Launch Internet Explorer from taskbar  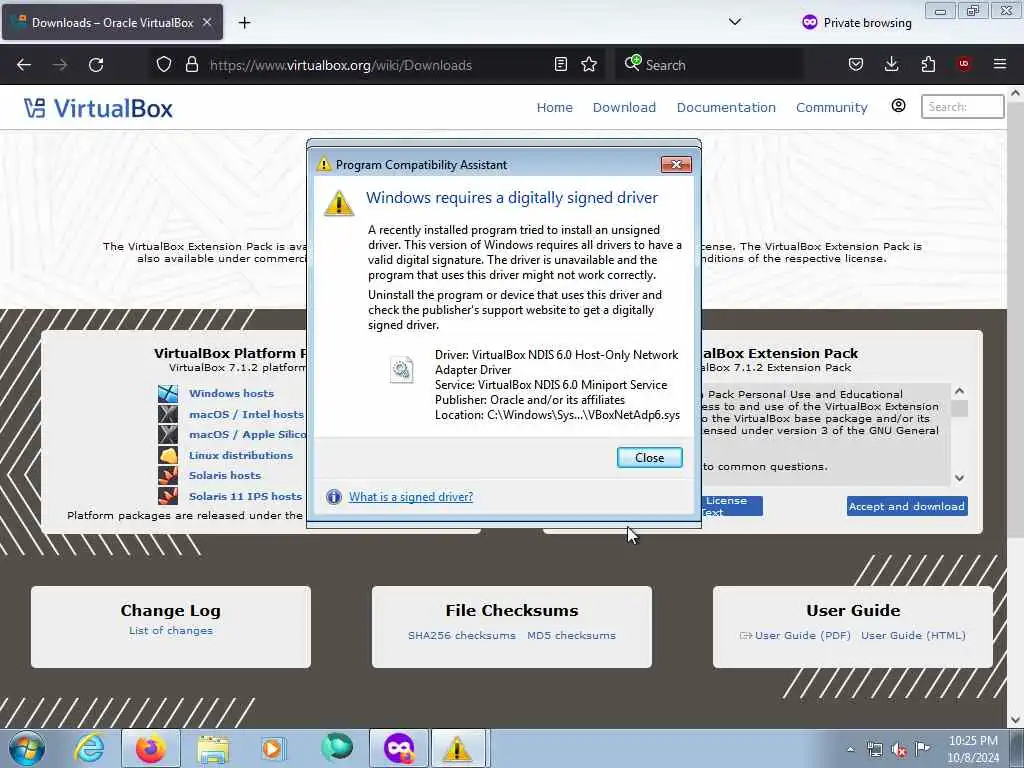(x=88, y=748)
